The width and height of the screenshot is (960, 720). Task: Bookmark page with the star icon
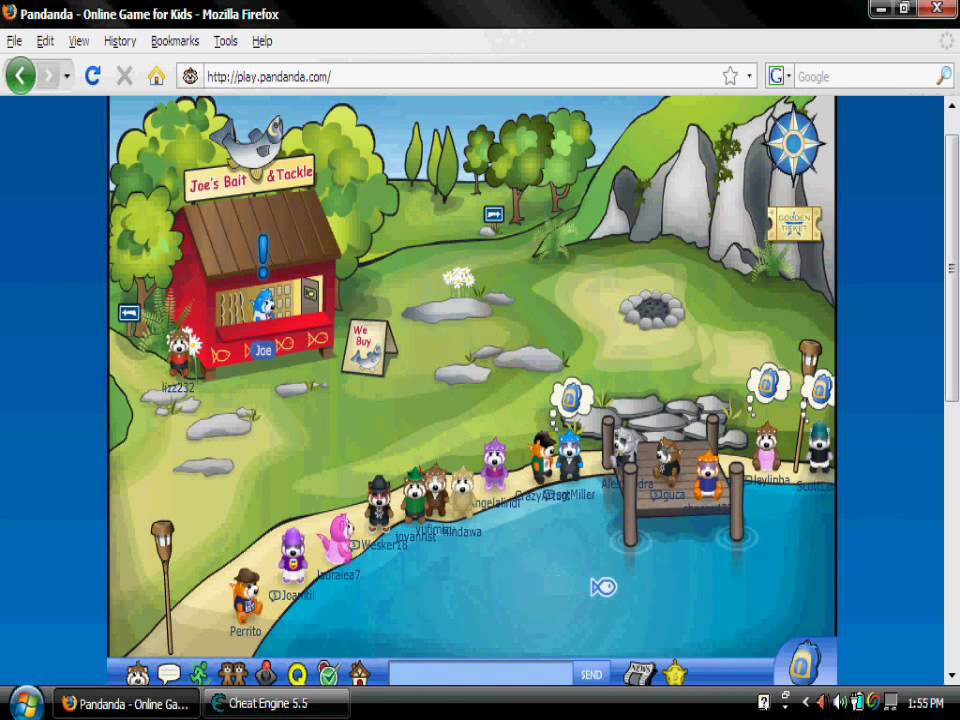730,76
